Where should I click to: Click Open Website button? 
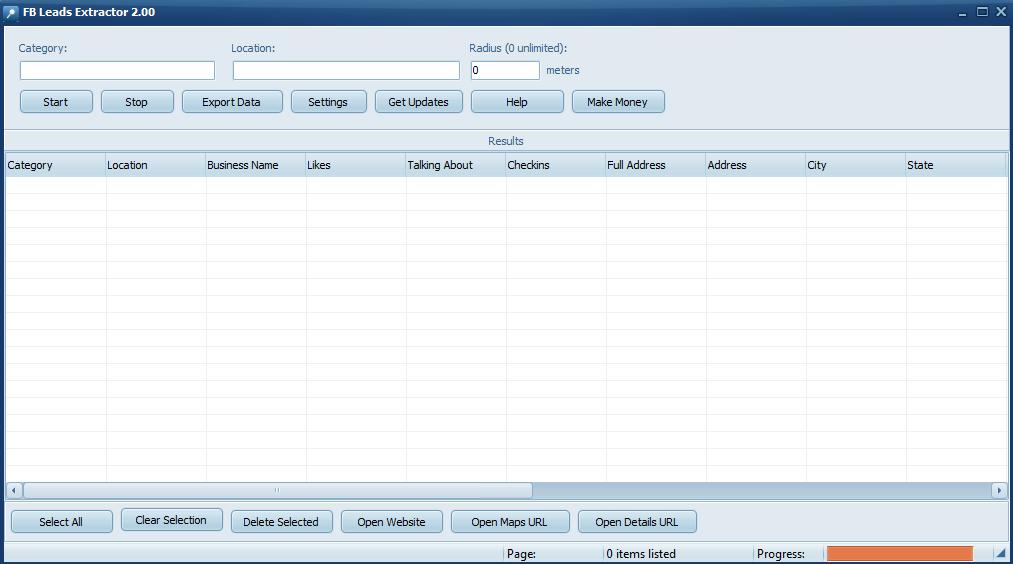[392, 522]
